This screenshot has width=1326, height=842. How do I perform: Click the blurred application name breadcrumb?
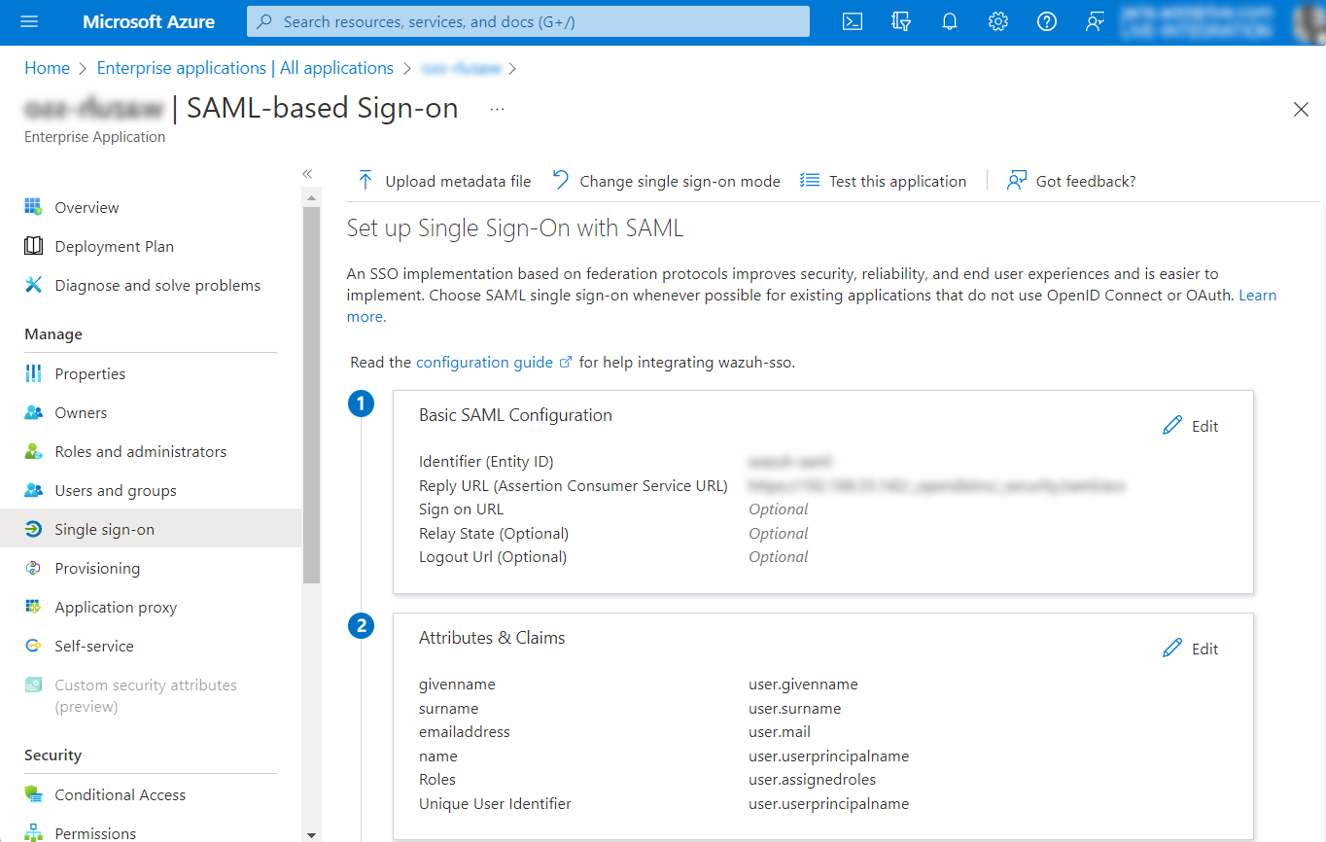click(461, 68)
